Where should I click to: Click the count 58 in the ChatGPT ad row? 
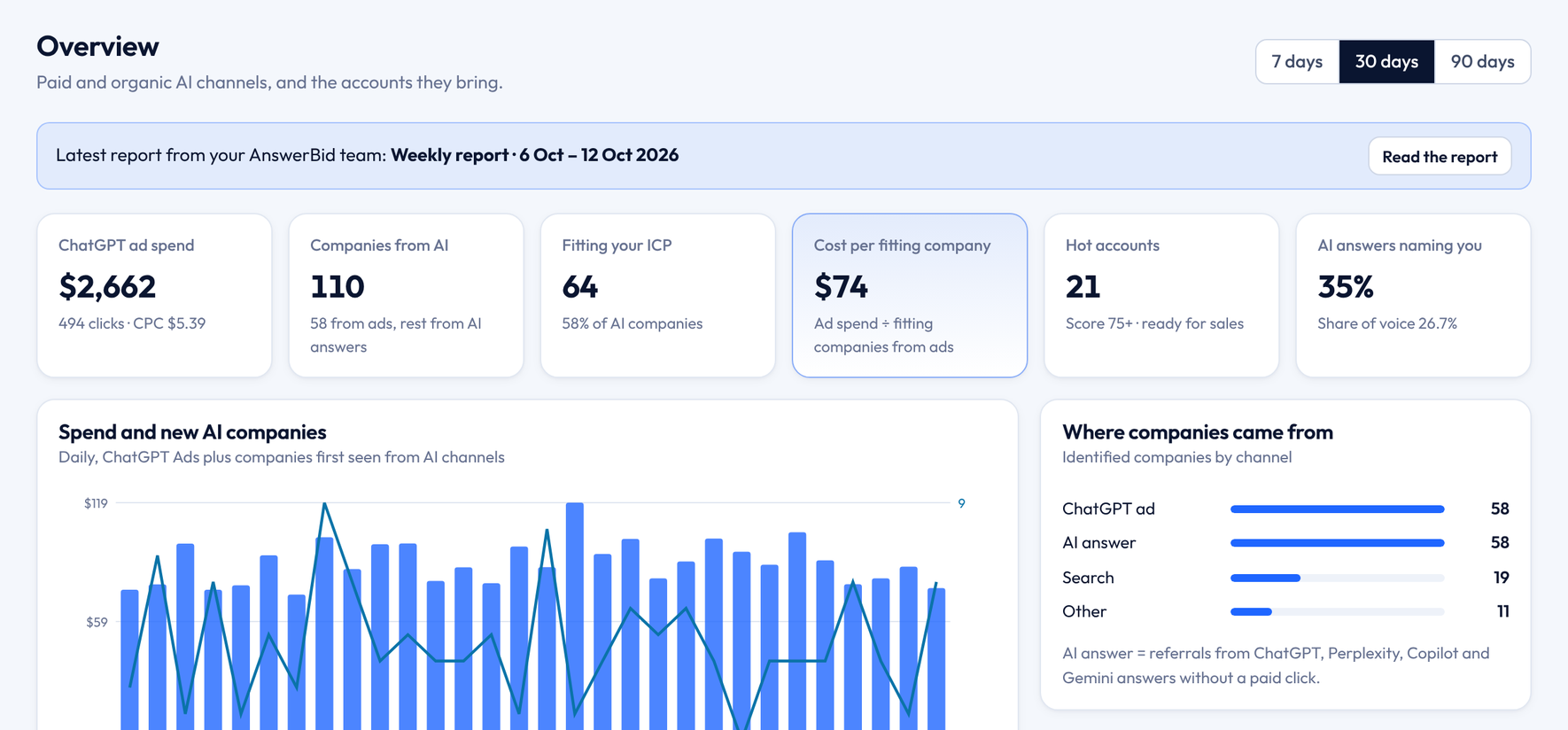[1500, 509]
